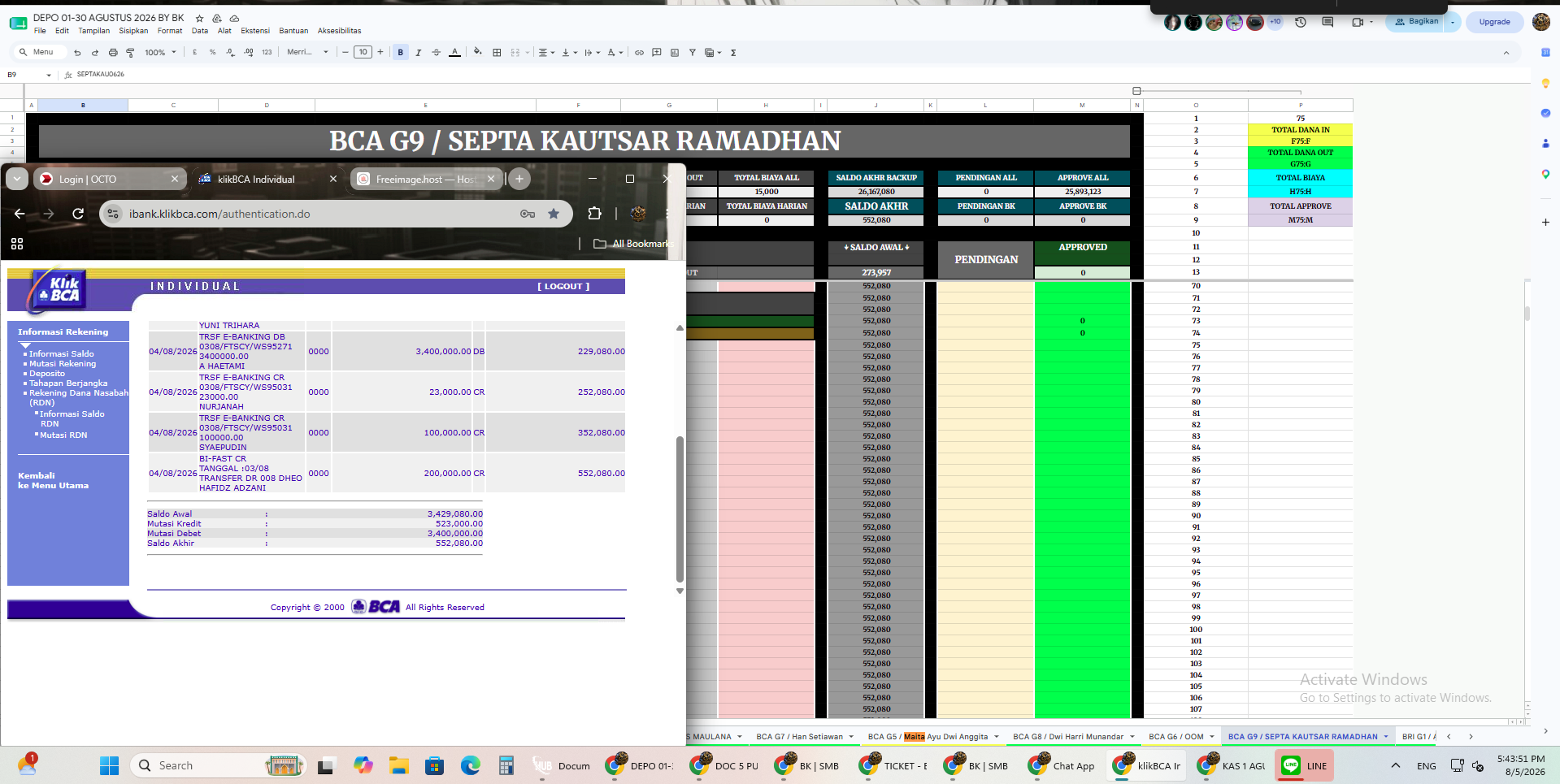Open the font family dropdown
This screenshot has height=784, width=1560.
pos(307,52)
